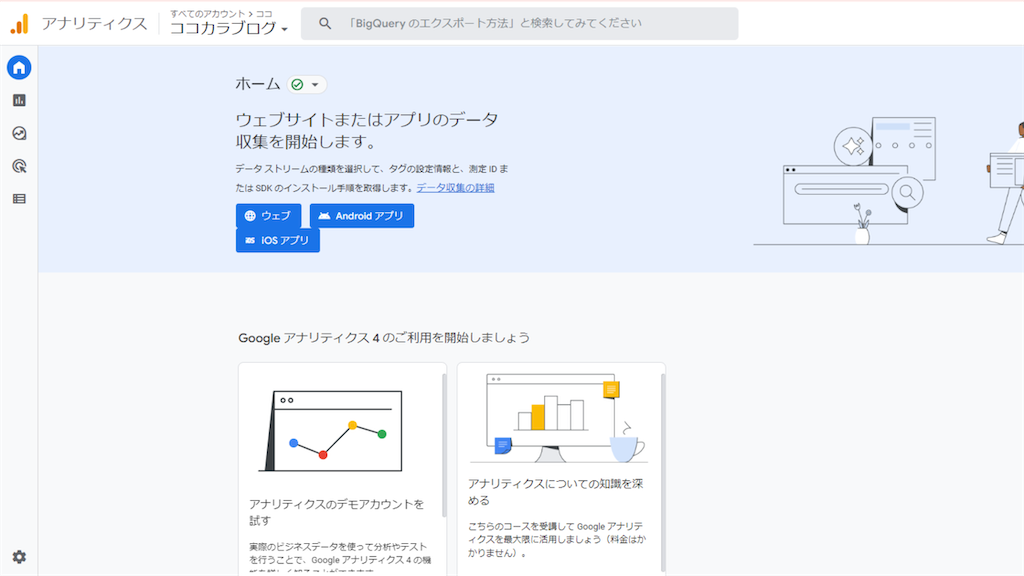Click the ウェブサイトまたはアプリのデータ収集を開始します heading

pyautogui.click(x=367, y=130)
